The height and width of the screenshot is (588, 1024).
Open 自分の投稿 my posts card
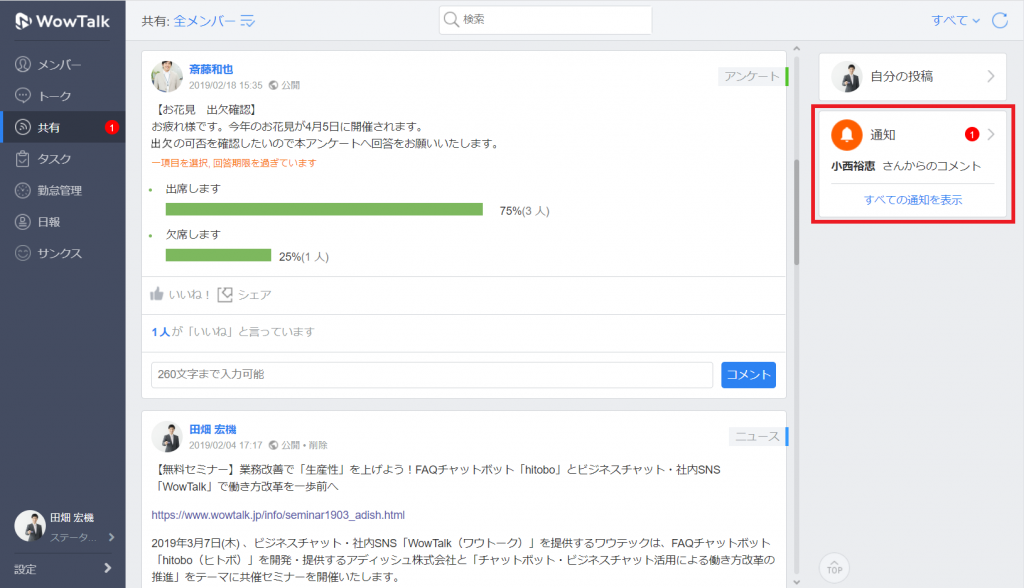[x=912, y=76]
